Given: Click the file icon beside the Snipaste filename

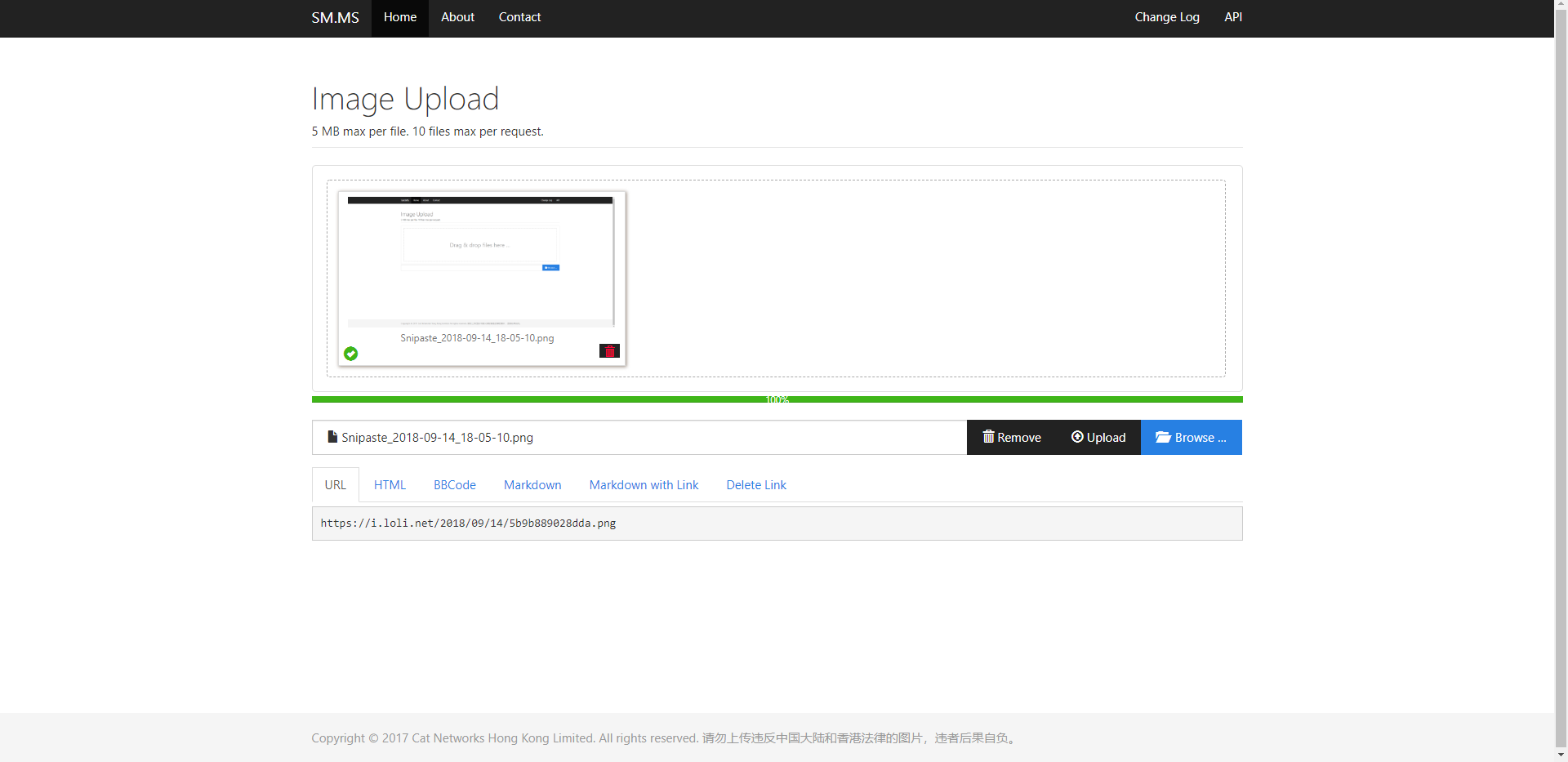Looking at the screenshot, I should (332, 437).
